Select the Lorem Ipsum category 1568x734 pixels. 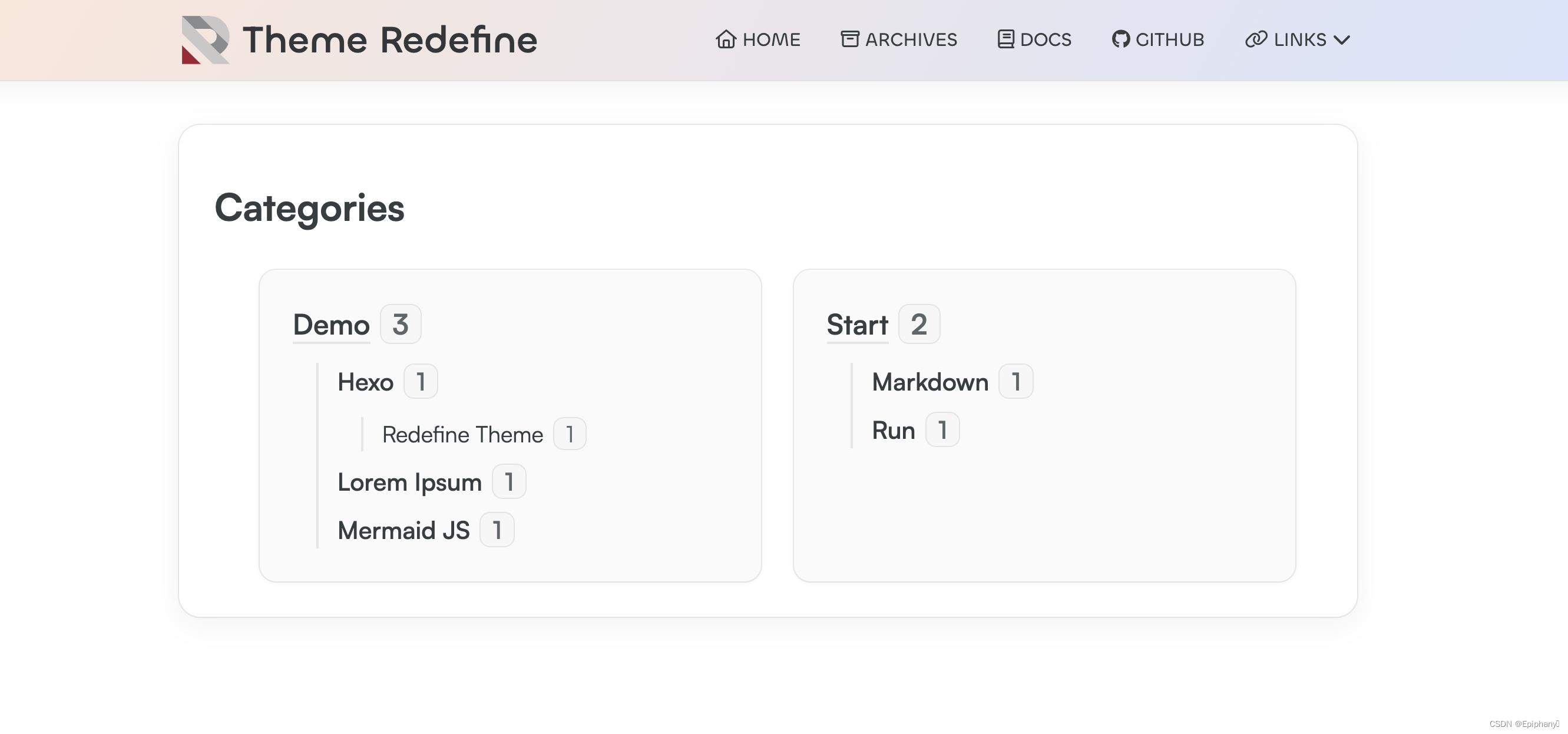pyautogui.click(x=409, y=482)
